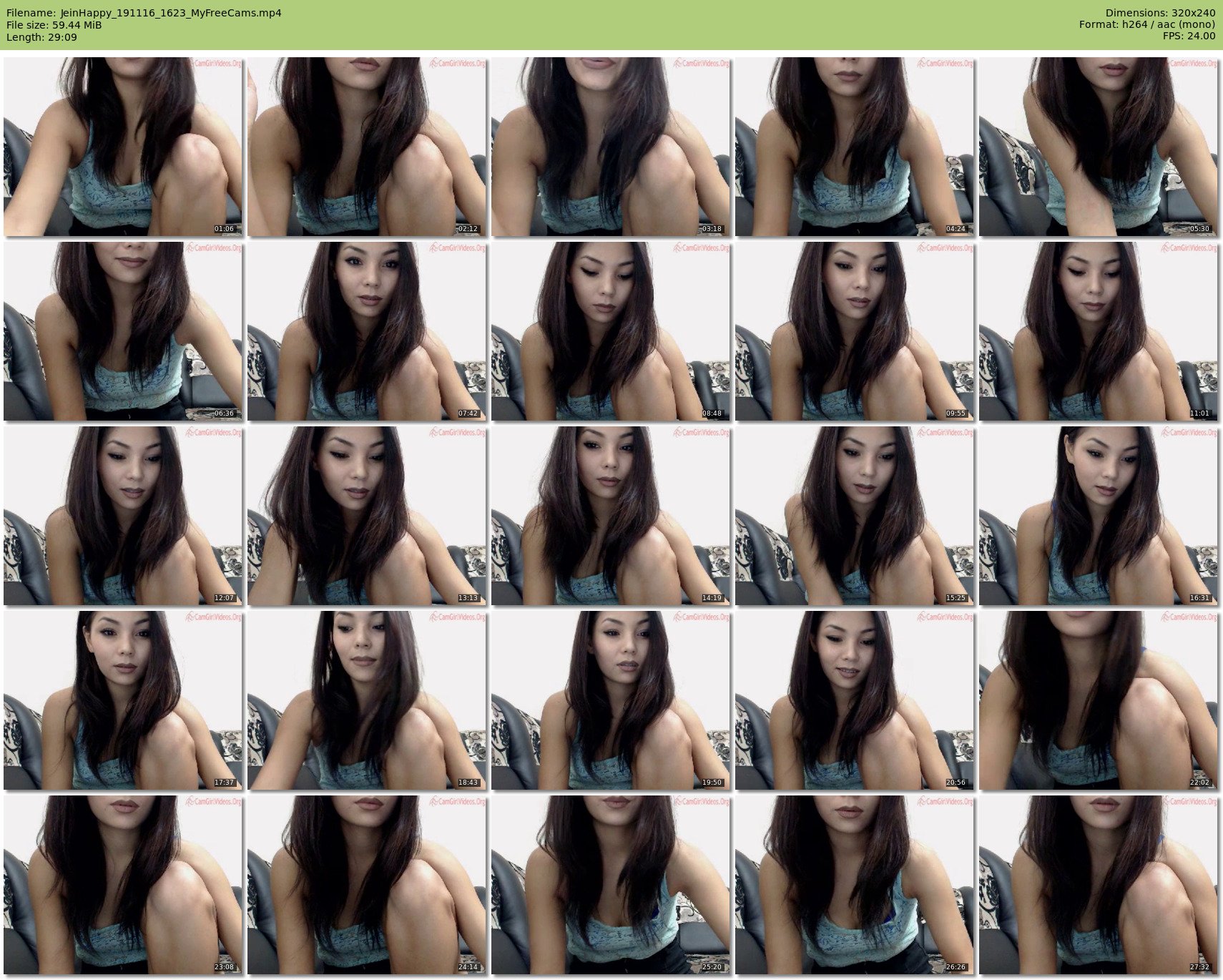Select the thumbnail at 22:02
Screen dimensions: 1223x980
click(1098, 700)
